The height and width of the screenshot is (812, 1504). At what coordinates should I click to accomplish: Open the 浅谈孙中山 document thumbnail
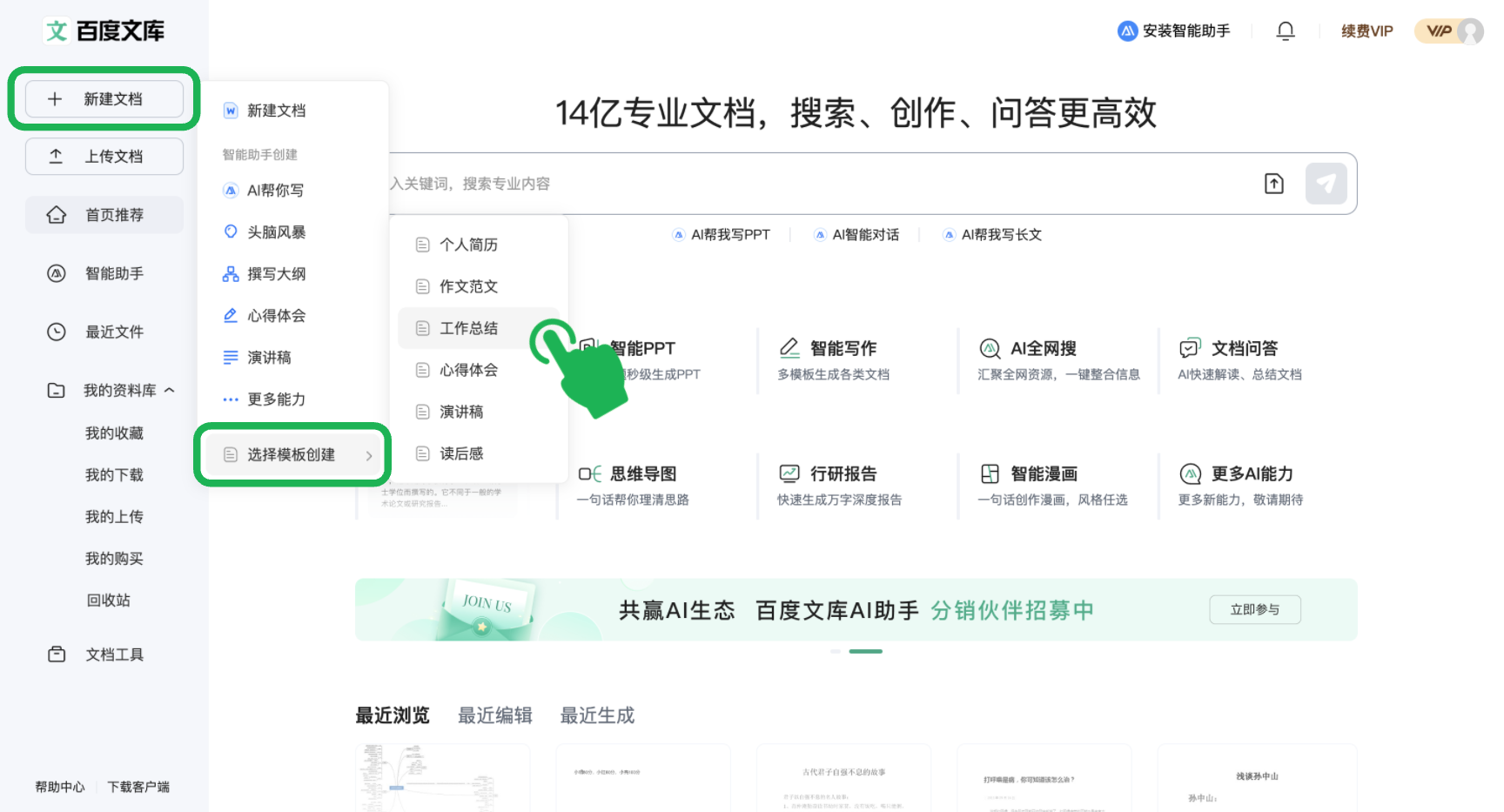coord(1257,778)
